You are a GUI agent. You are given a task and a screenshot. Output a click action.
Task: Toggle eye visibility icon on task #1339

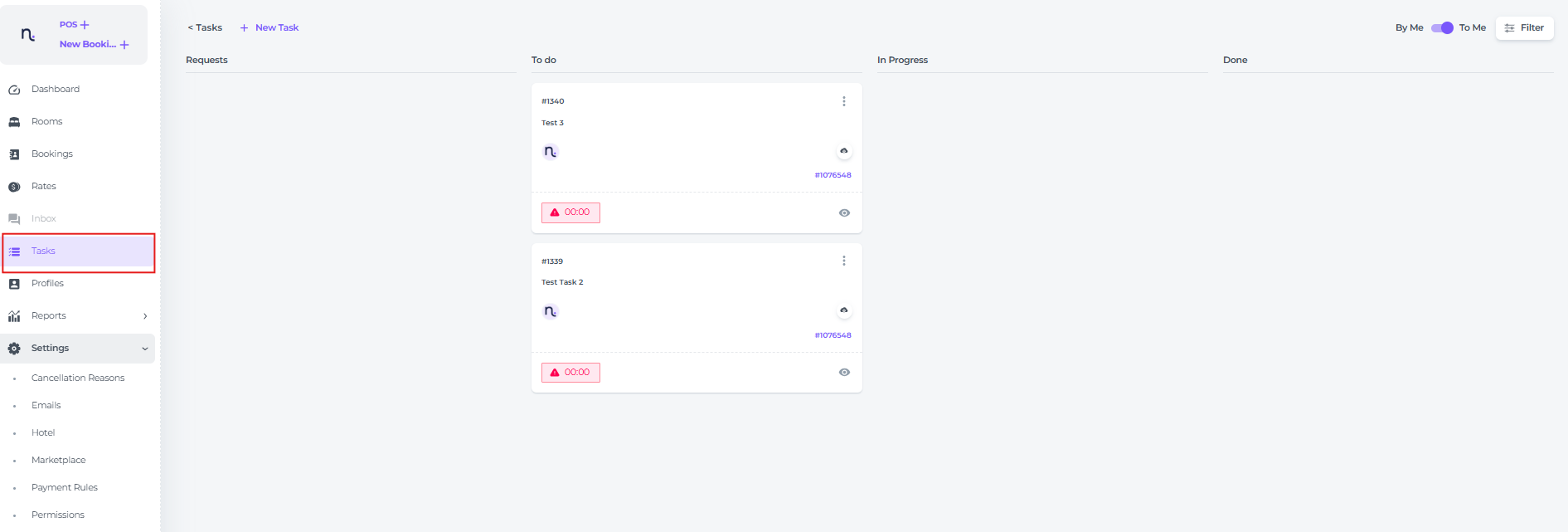(844, 373)
